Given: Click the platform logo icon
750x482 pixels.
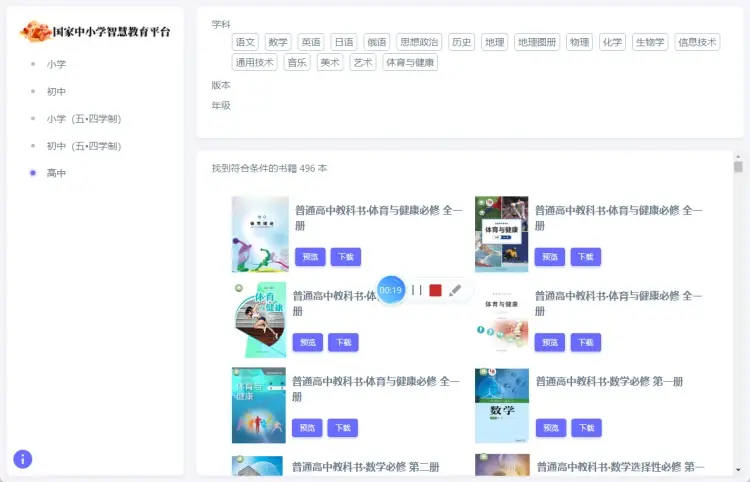Looking at the screenshot, I should (x=35, y=32).
